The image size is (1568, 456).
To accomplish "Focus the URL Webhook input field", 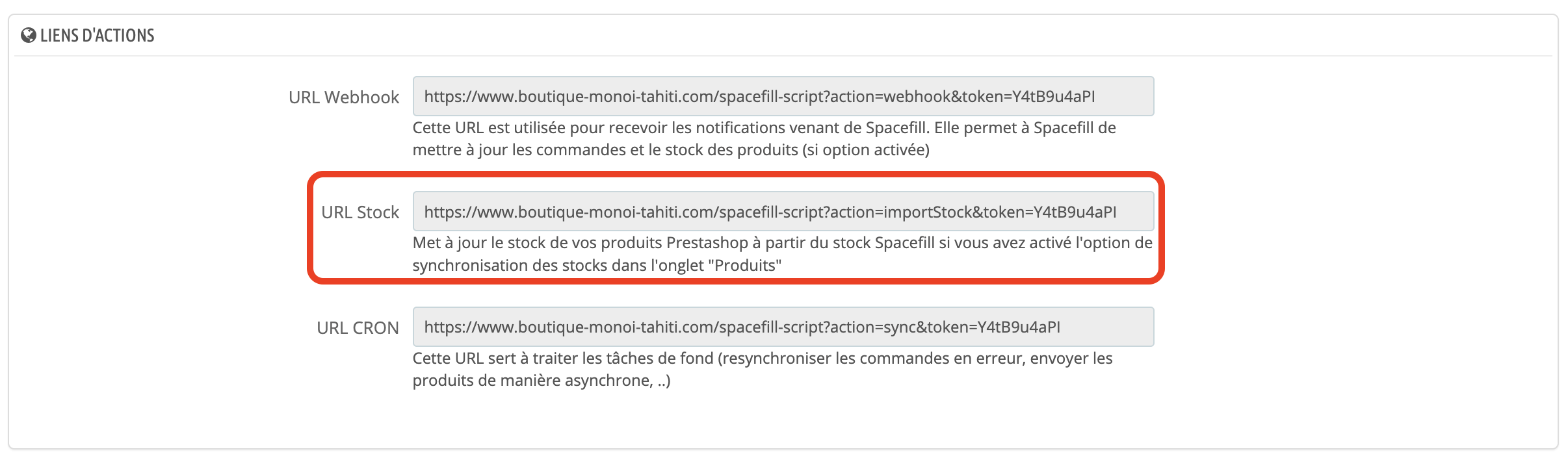I will pos(783,97).
